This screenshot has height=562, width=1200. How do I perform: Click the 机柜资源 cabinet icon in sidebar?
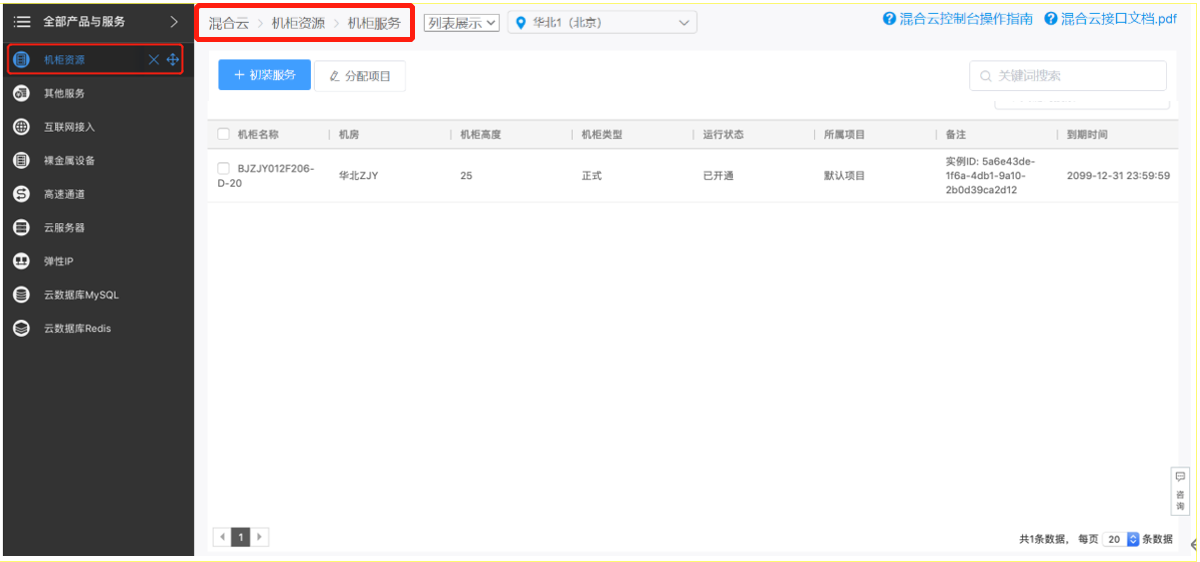click(21, 60)
